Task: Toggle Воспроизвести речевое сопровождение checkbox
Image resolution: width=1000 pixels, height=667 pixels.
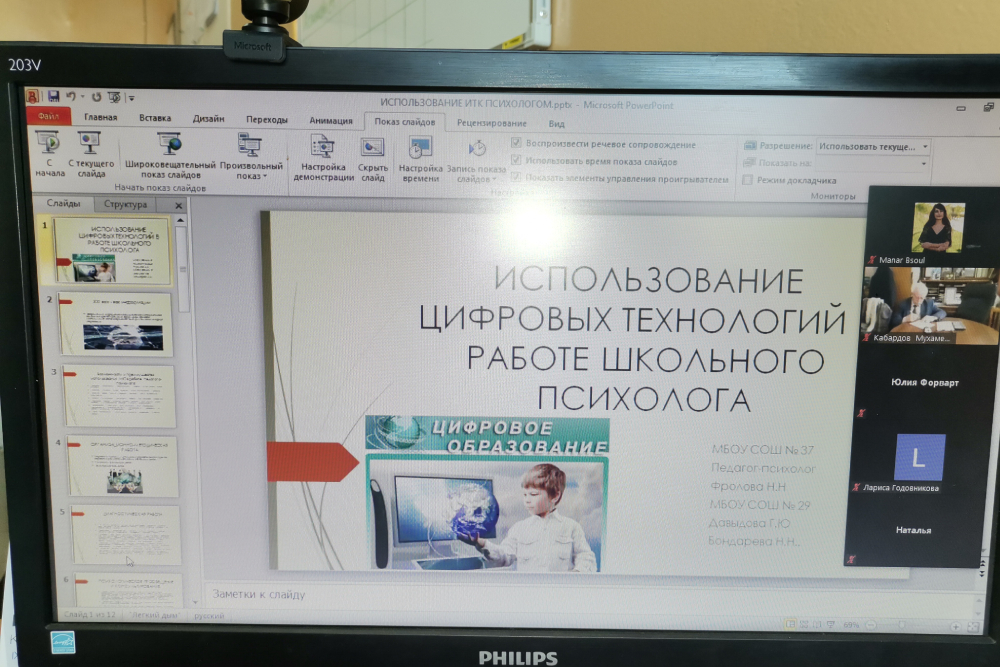Action: tap(516, 144)
